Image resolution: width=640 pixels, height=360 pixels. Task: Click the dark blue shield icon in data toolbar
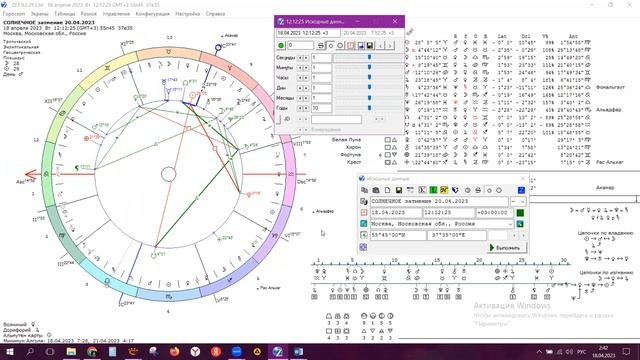point(455,190)
